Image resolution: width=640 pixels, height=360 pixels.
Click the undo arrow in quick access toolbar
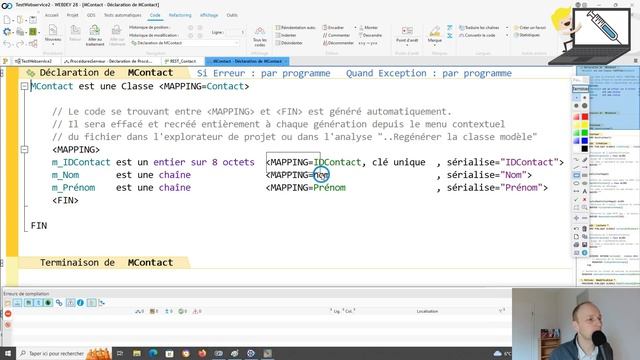pos(7,44)
